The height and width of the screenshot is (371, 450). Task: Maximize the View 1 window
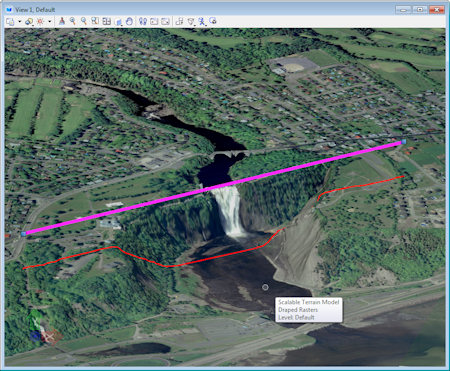[420, 10]
